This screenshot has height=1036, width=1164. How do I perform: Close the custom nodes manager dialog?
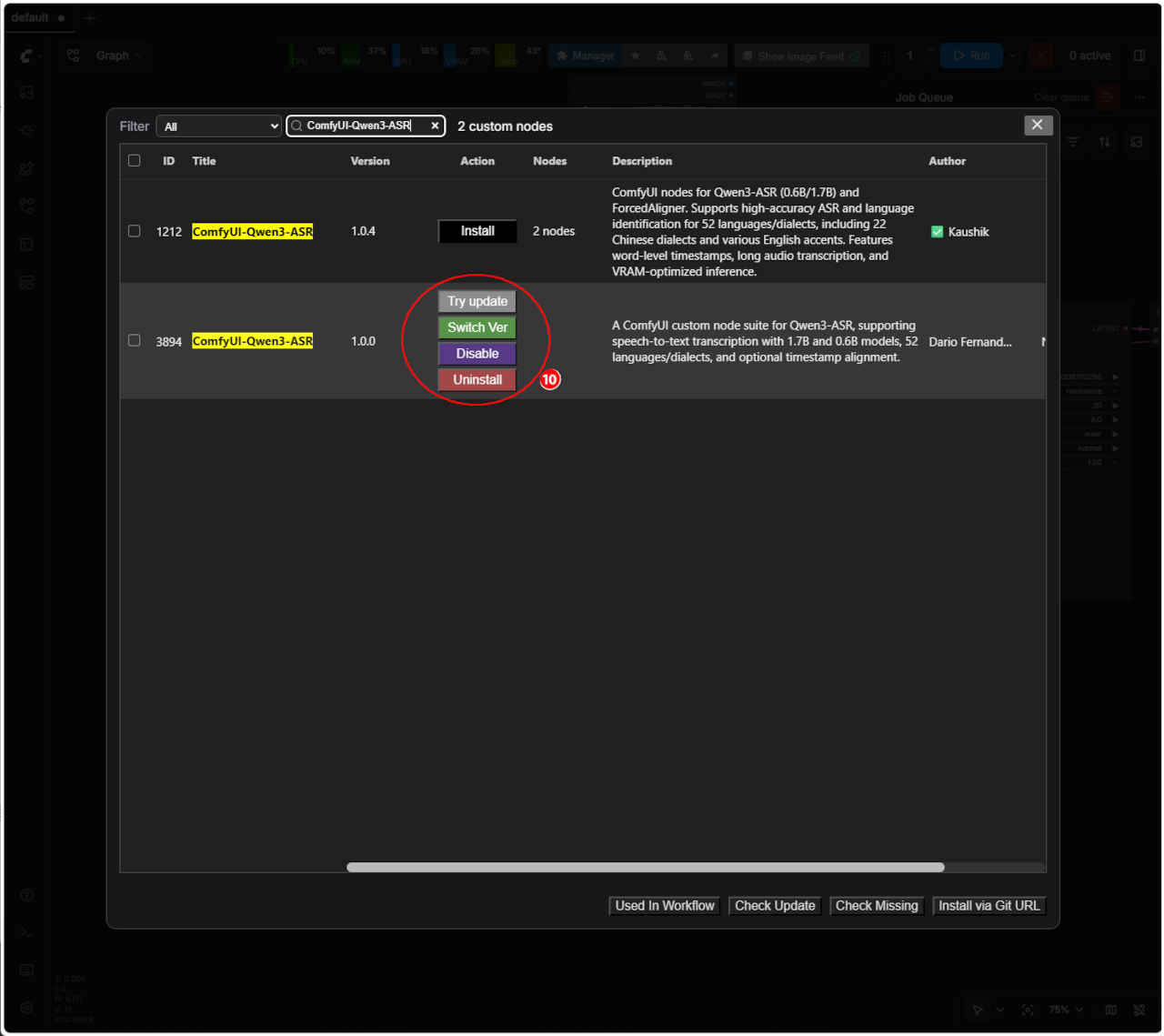click(x=1038, y=125)
